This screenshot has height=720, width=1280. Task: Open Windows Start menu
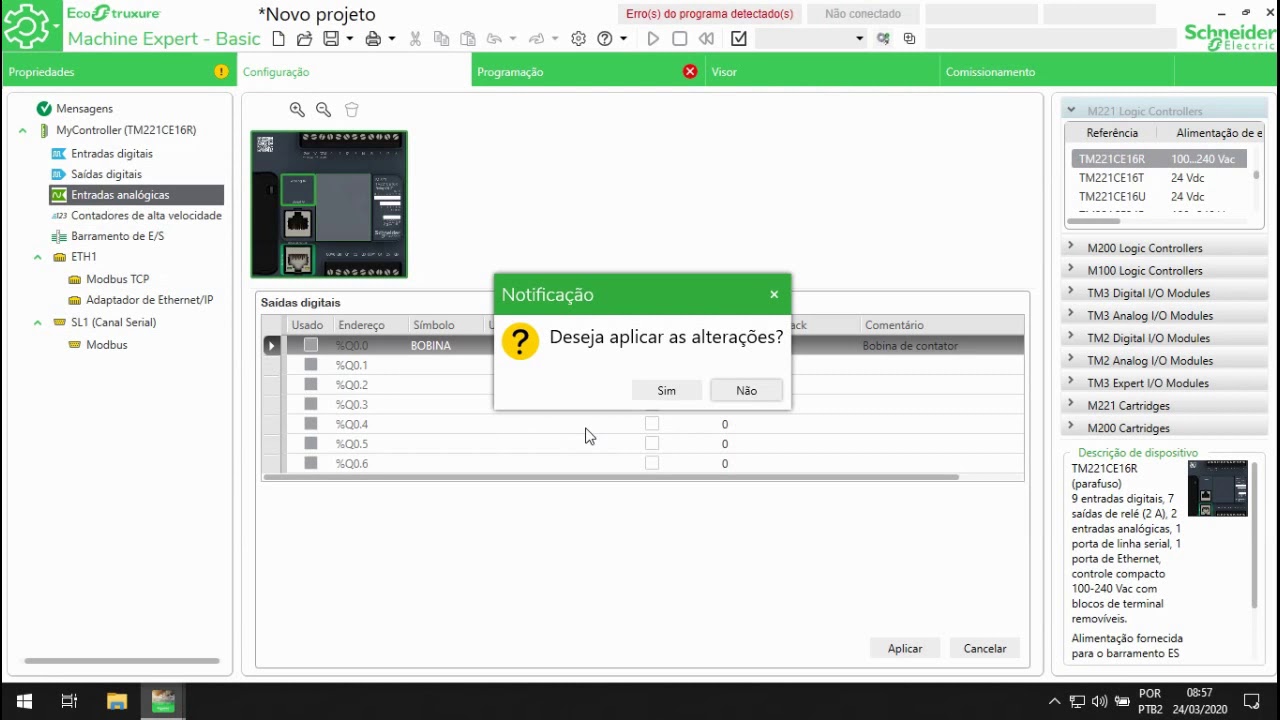point(24,701)
